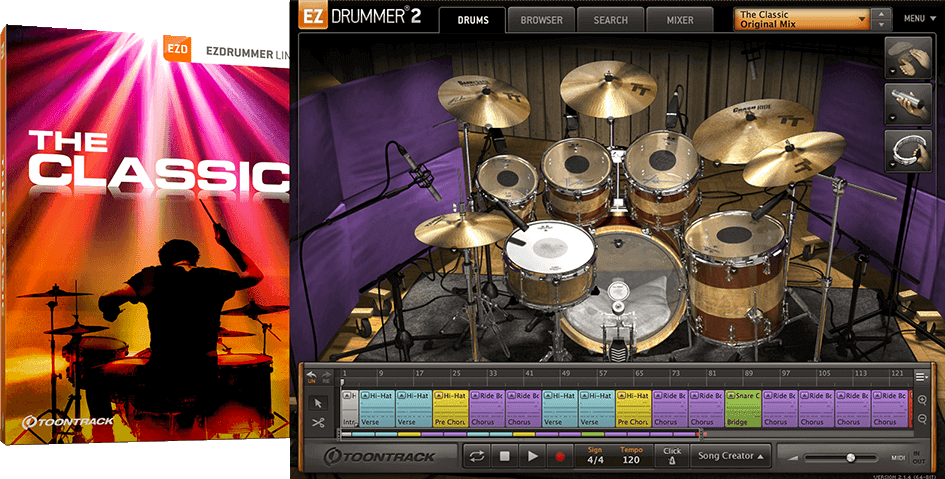This screenshot has height=479, width=945.
Task: Click the Tempo 120 field
Action: 631,456
